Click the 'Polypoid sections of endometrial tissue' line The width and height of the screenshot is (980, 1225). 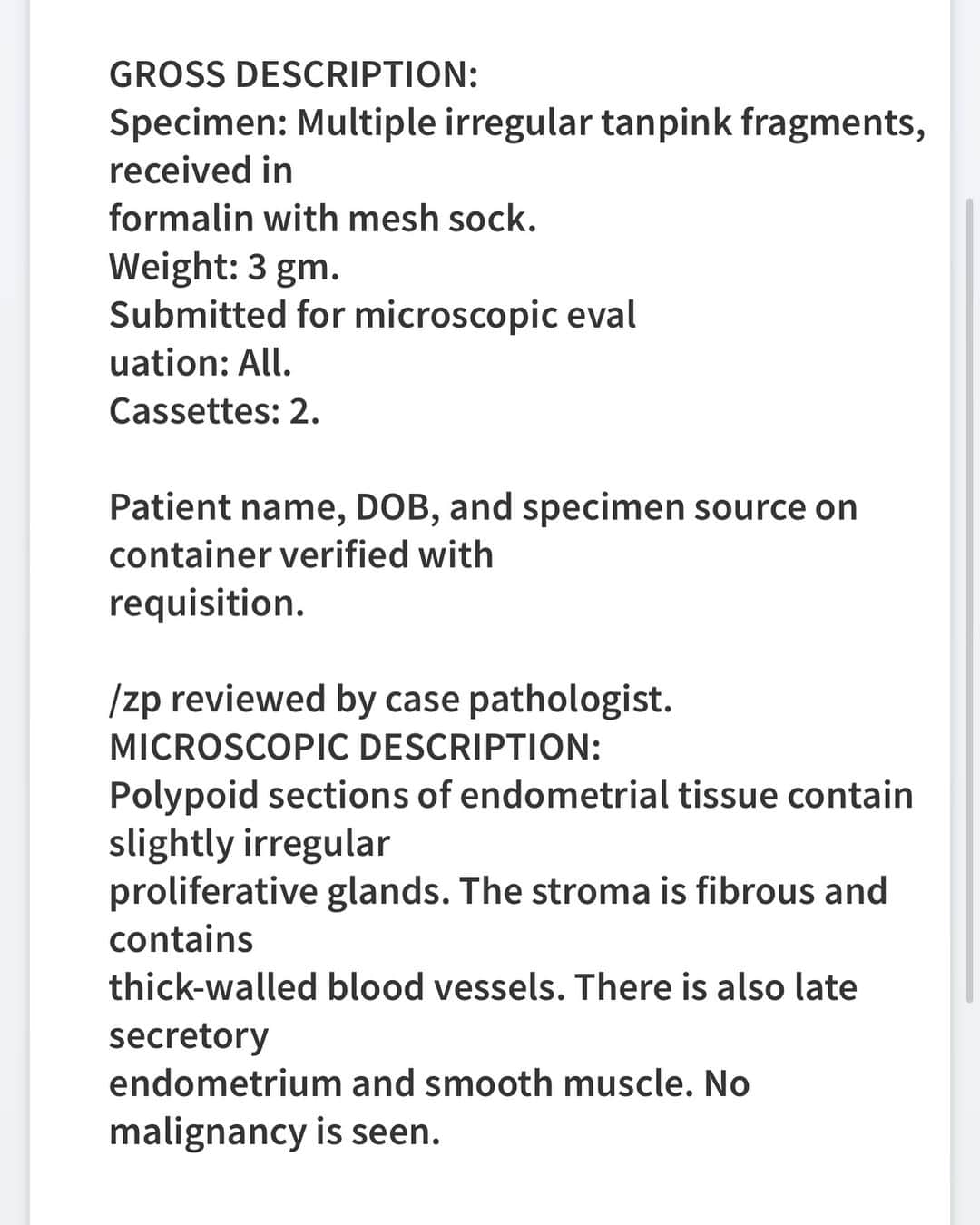coord(511,796)
